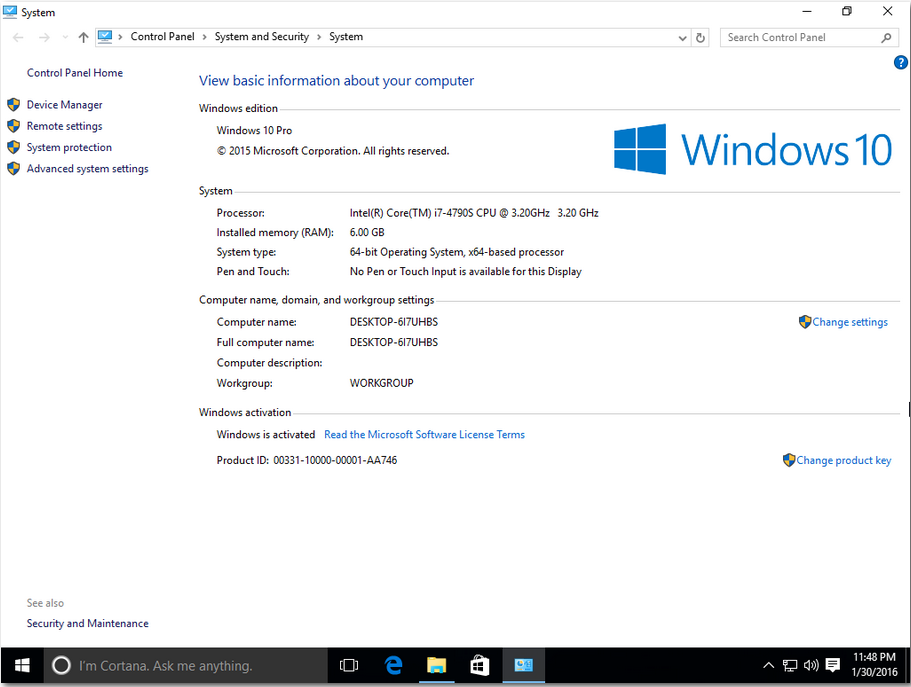Click Change settings for computer name

coord(849,322)
